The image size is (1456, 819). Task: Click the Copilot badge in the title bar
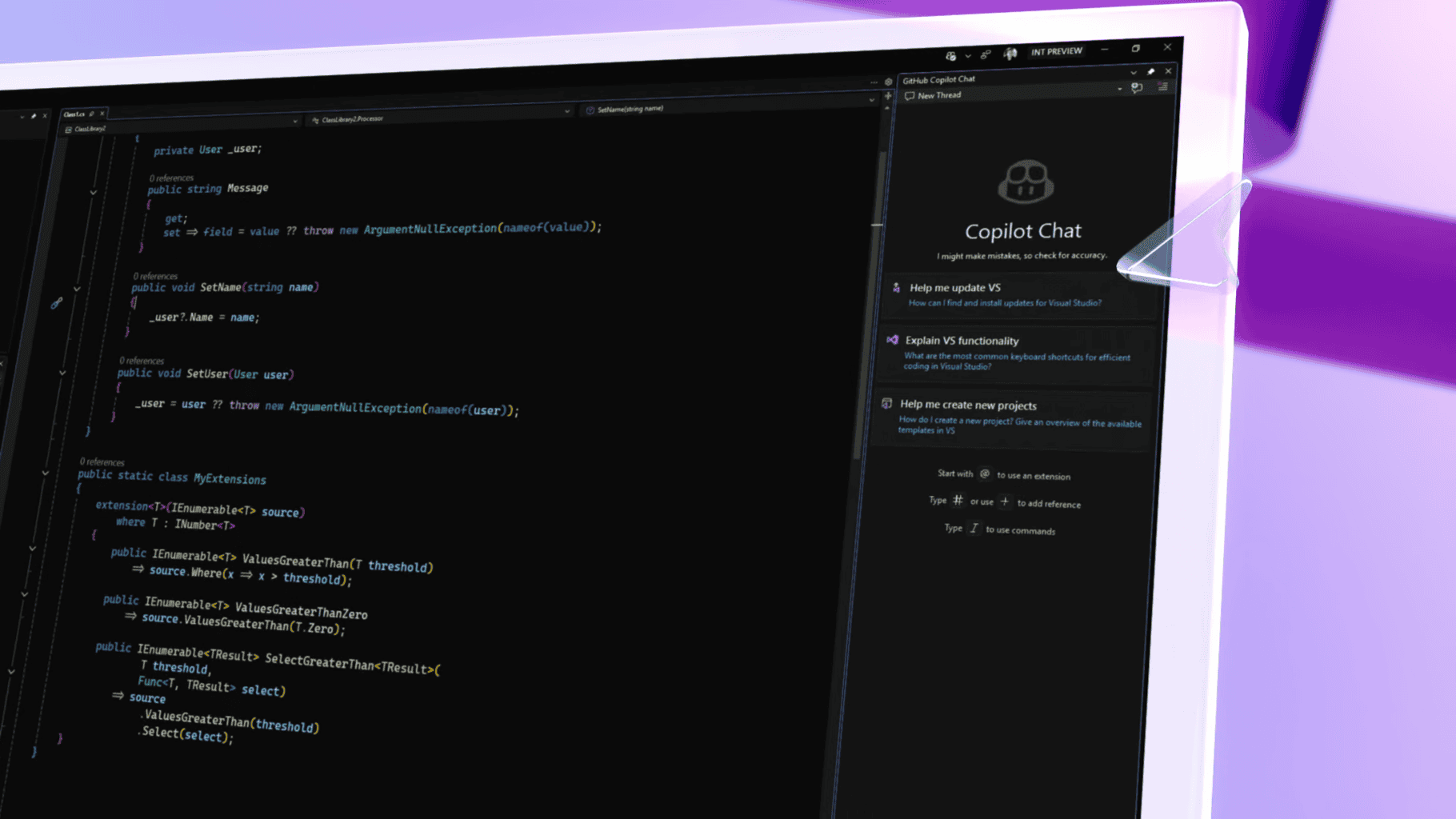pyautogui.click(x=951, y=55)
